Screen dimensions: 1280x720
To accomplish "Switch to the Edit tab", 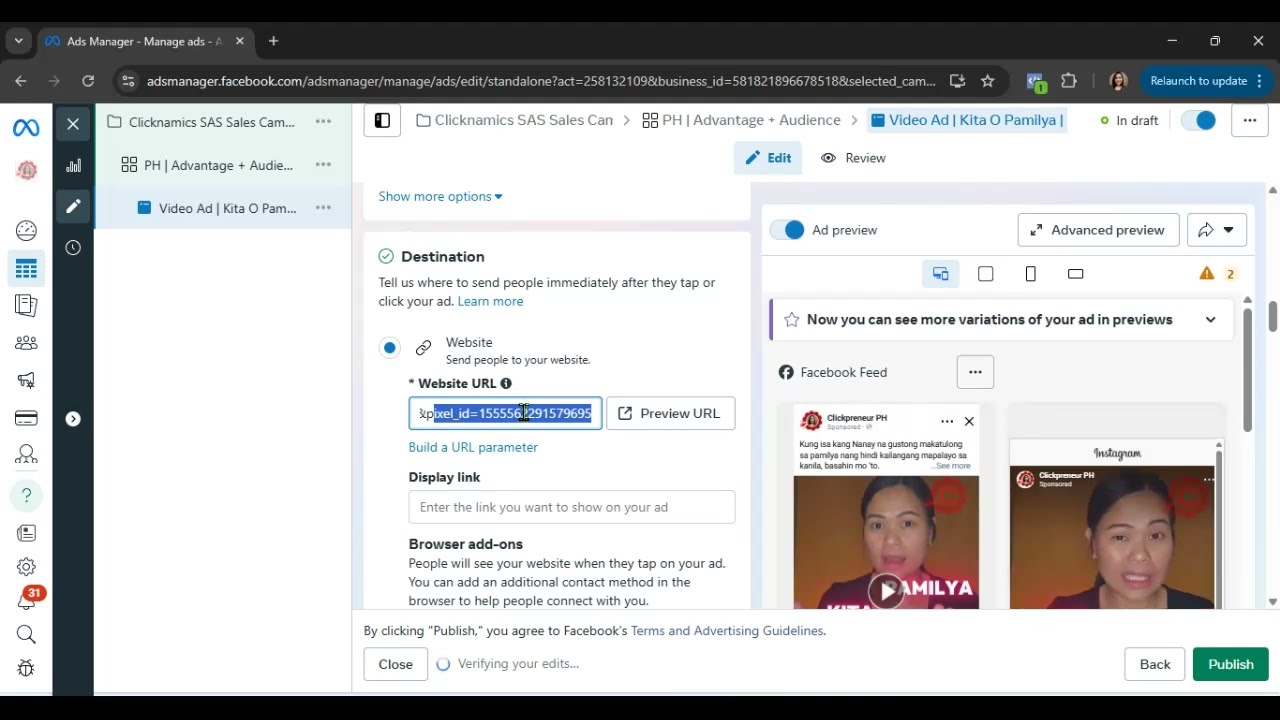I will (x=768, y=158).
